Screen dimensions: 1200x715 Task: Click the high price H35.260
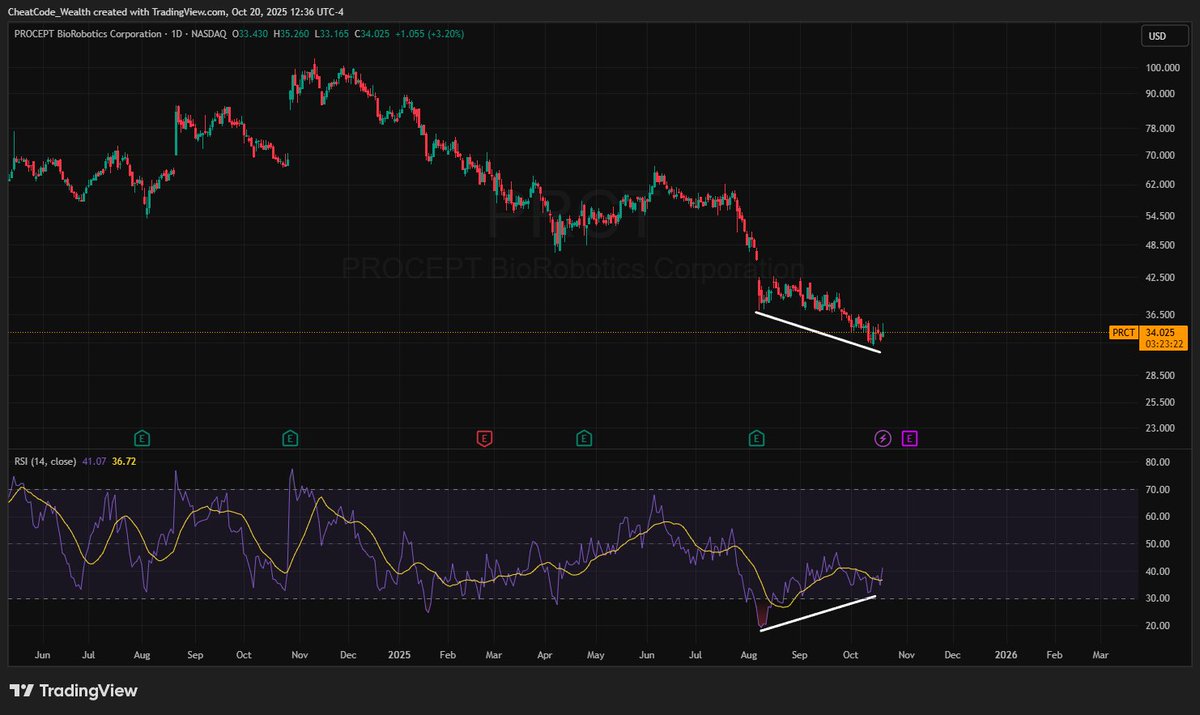[x=293, y=34]
